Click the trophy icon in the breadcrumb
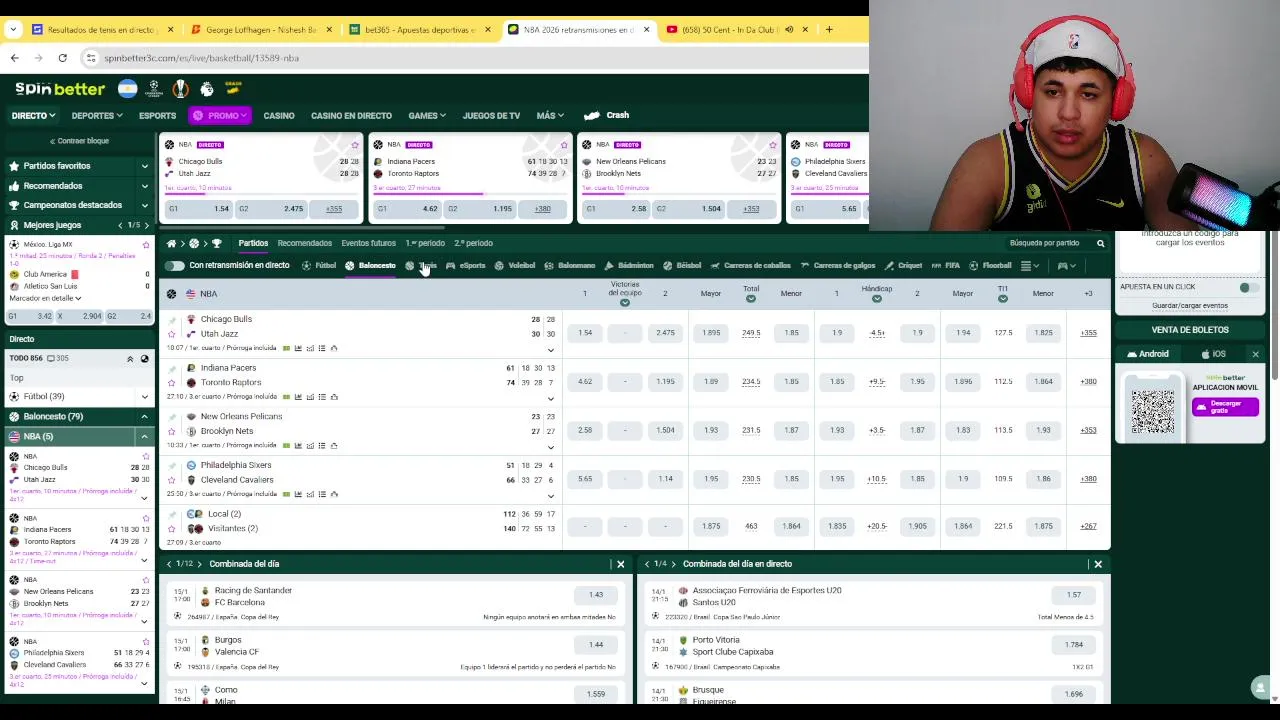The height and width of the screenshot is (720, 1280). point(216,243)
